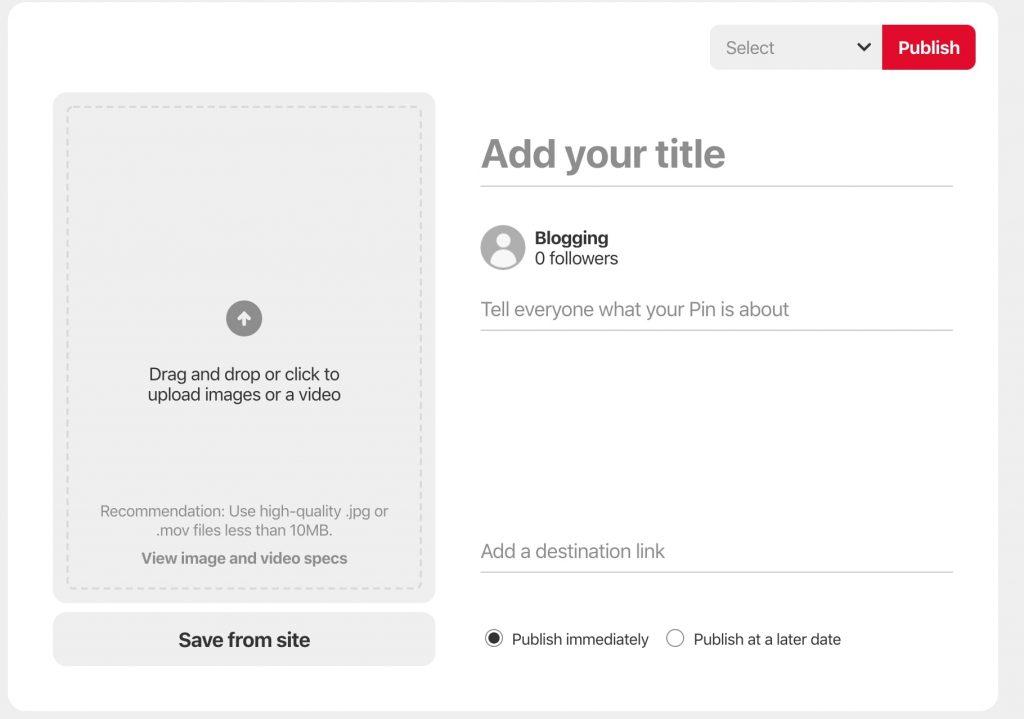Choose Publish at a later date option

click(x=675, y=638)
